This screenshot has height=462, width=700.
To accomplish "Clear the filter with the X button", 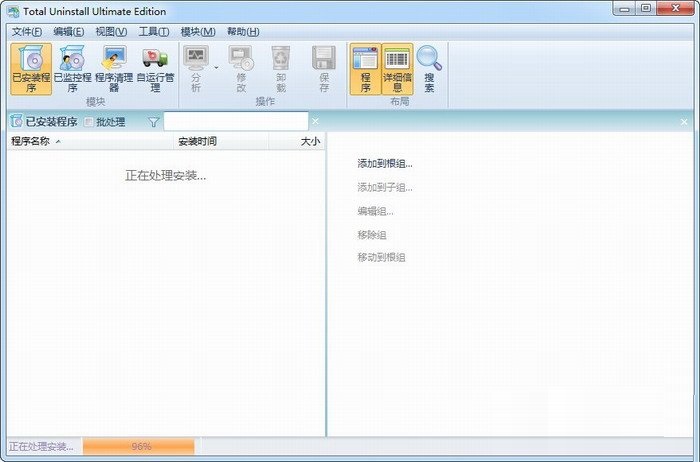I will [315, 121].
